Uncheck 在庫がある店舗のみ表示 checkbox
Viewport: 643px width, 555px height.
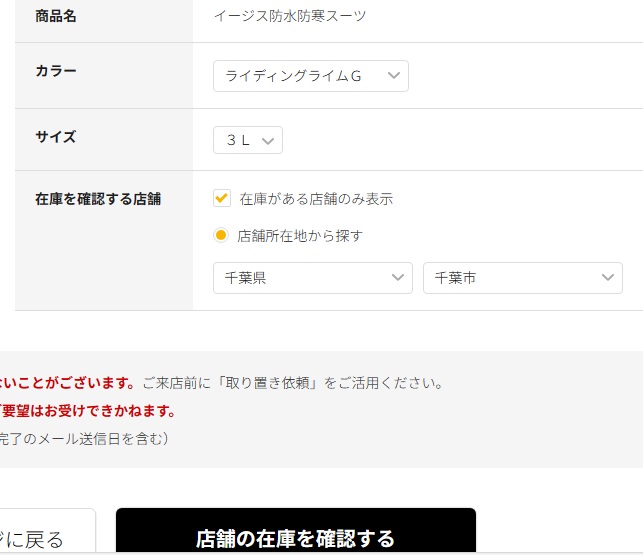222,198
